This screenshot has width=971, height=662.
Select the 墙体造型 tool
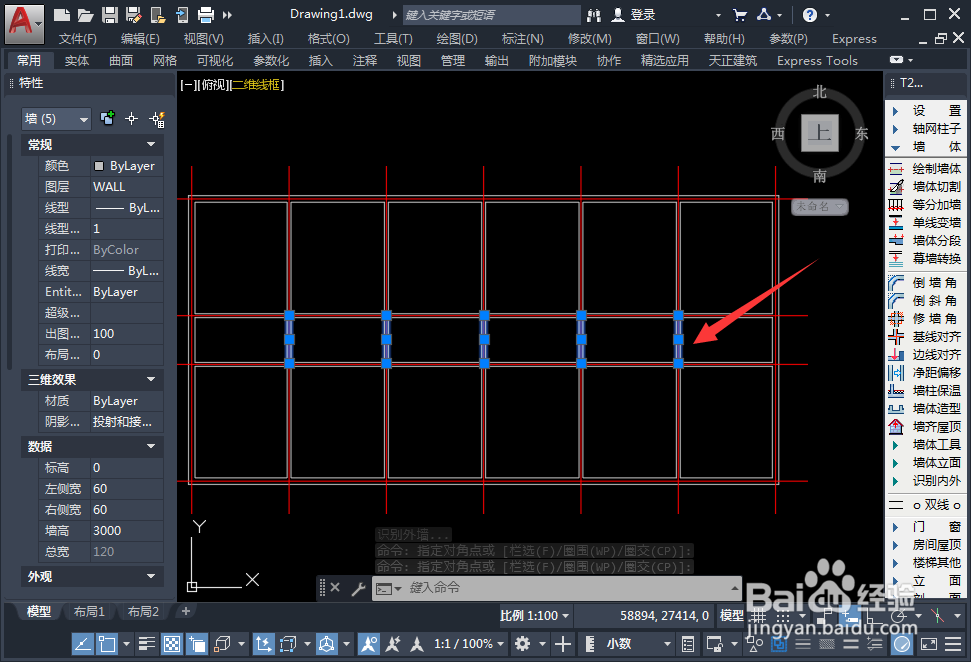tap(926, 408)
